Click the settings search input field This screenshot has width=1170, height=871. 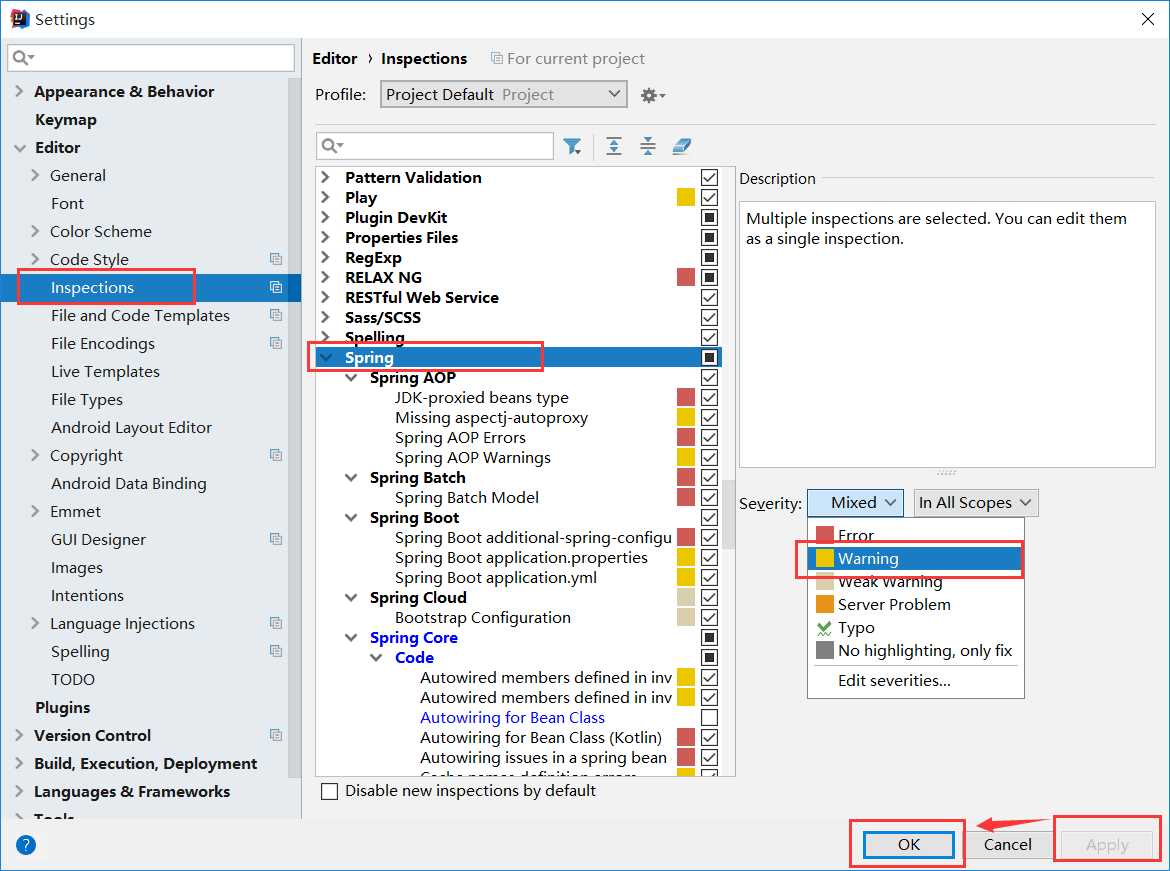151,57
